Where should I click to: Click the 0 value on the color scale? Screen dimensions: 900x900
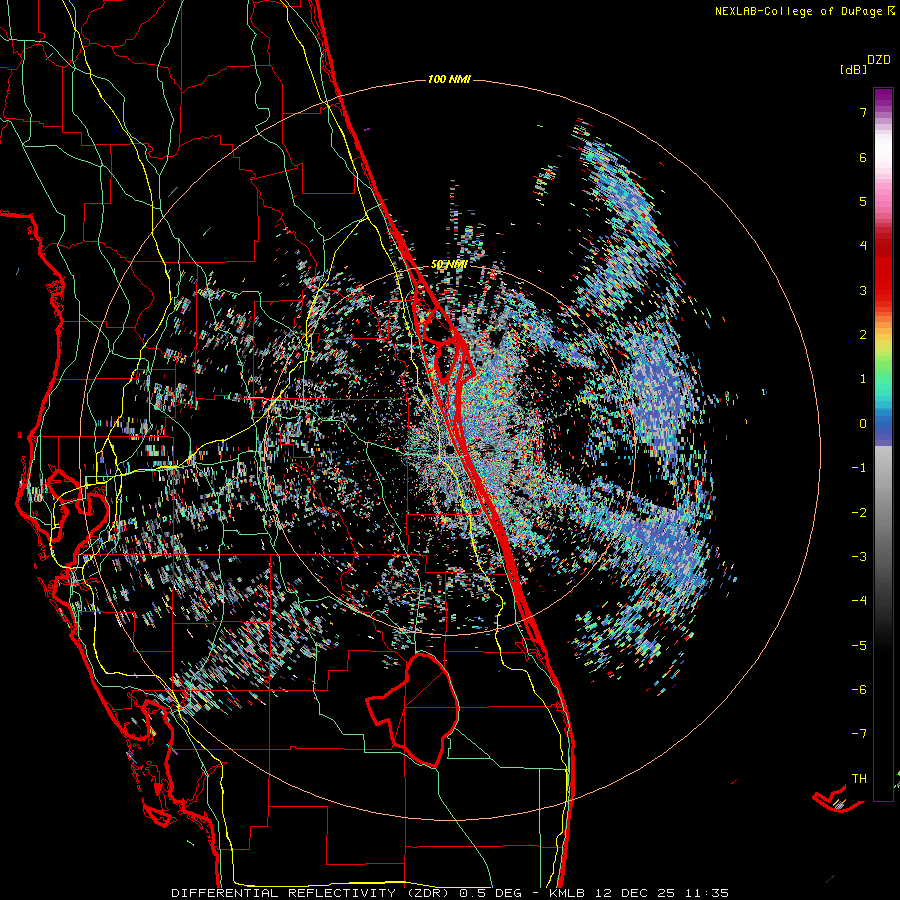(x=863, y=424)
